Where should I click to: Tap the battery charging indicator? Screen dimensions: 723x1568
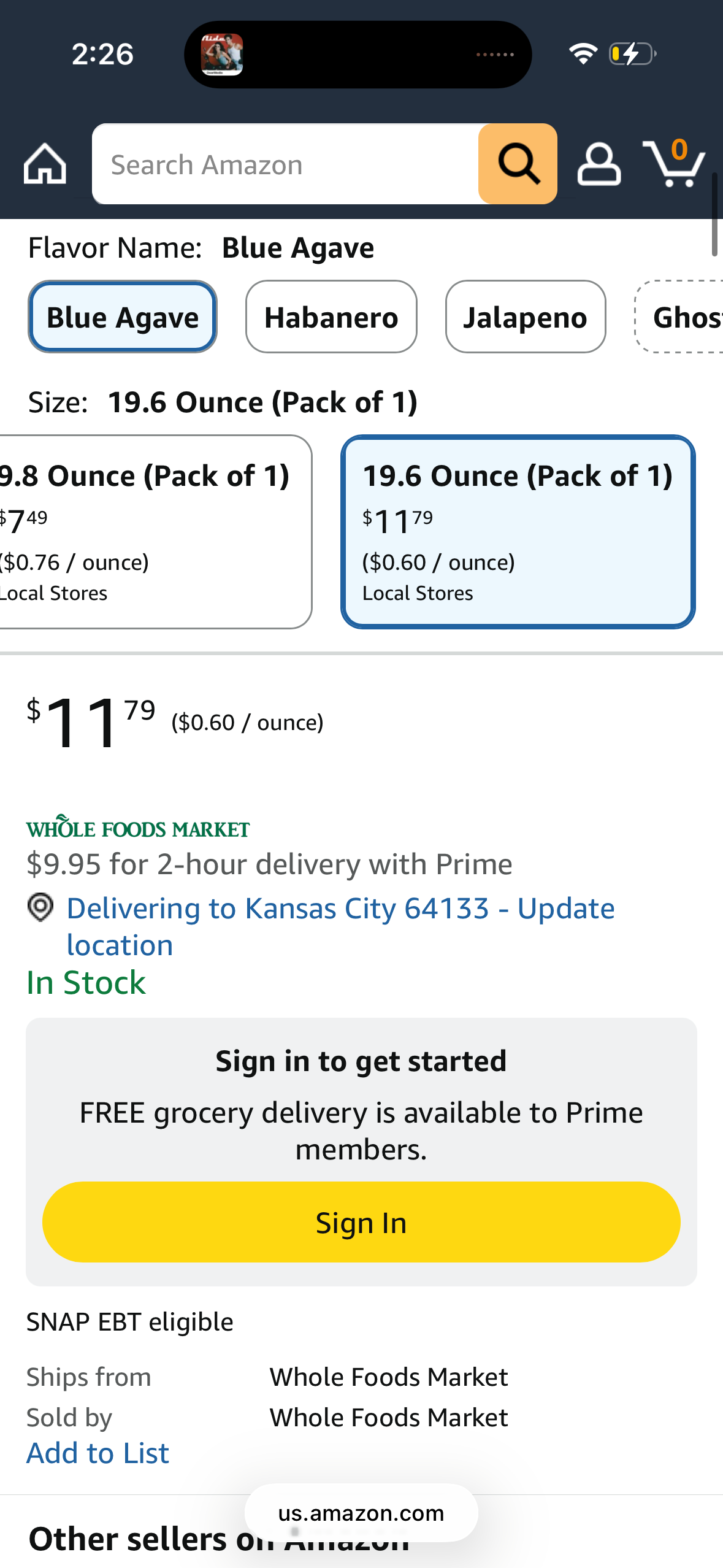tap(632, 54)
